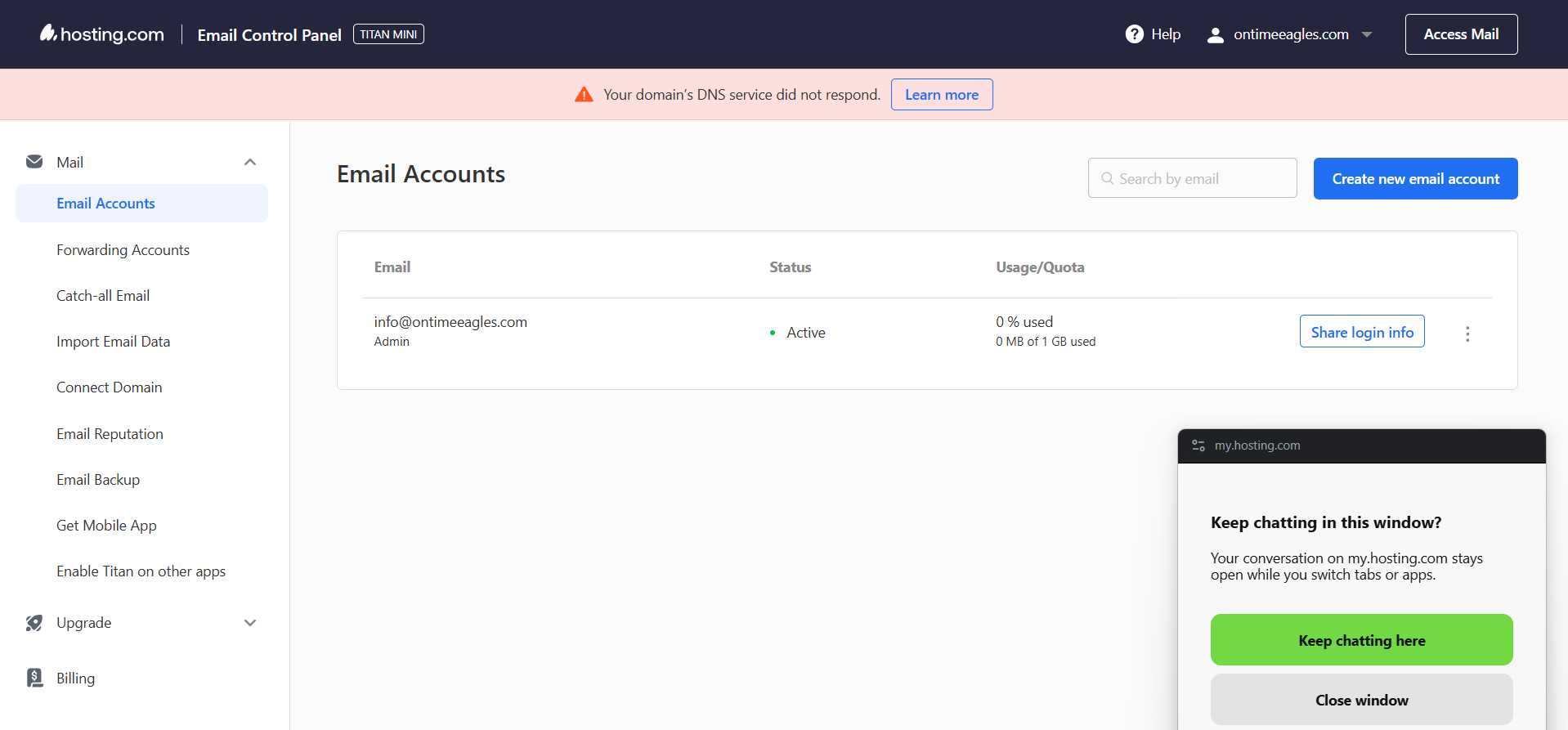Click the site settings icon beside my.hosting.com
1568x730 pixels.
(1198, 446)
